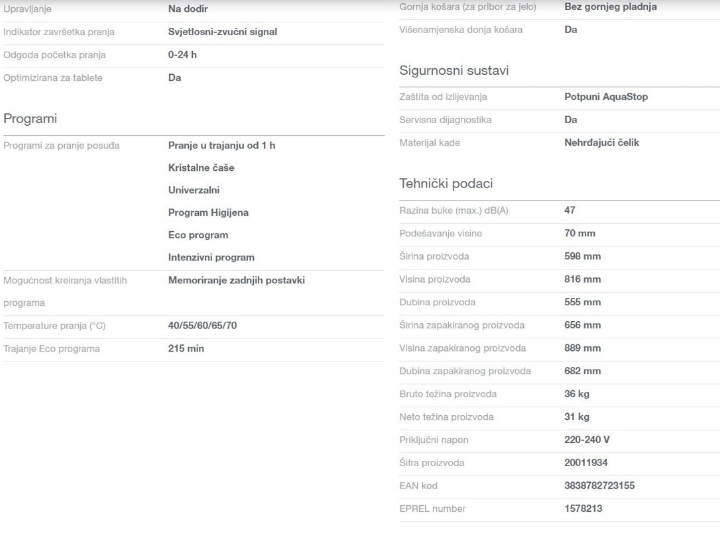Click the 'Memoriranje zadnjih postavki' value
Screen dimensions: 720x539
click(x=236, y=281)
